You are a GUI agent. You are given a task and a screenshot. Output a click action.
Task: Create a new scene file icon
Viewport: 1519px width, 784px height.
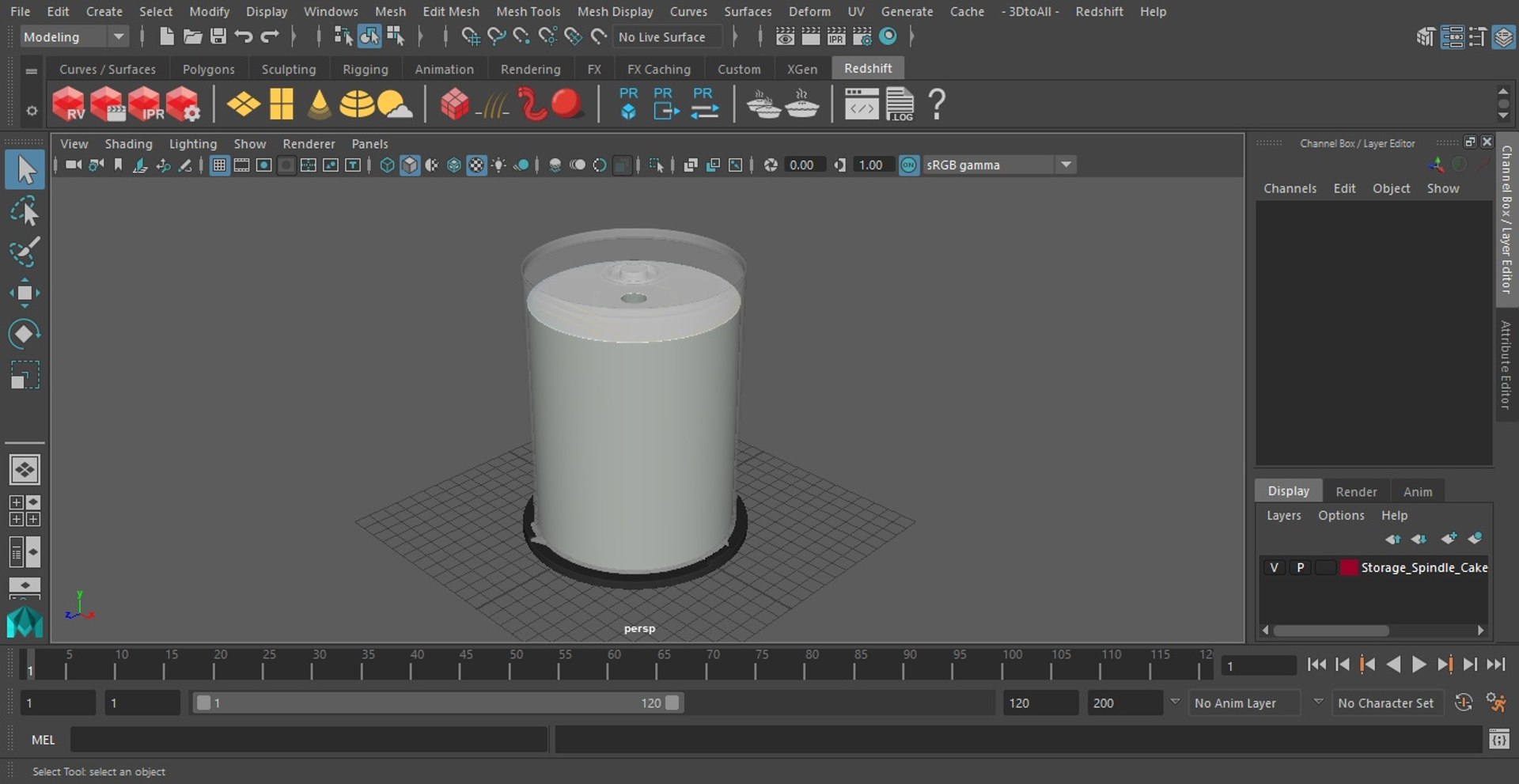click(166, 36)
